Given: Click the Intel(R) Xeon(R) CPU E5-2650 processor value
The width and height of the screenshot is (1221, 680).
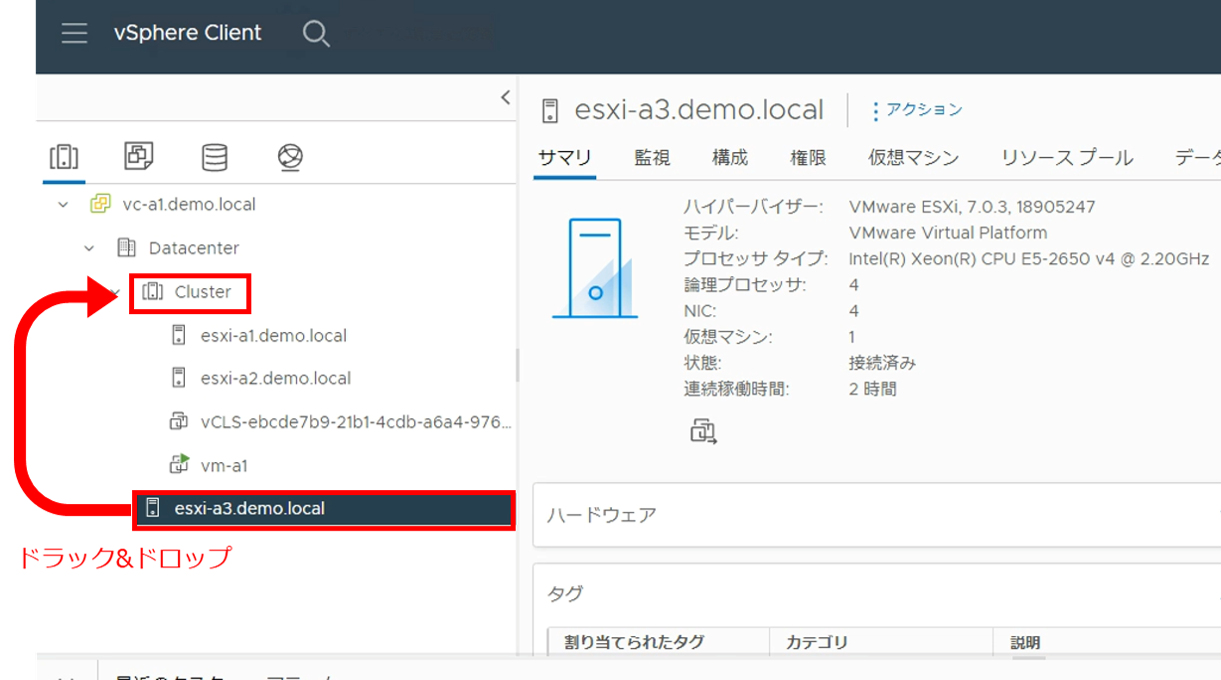Looking at the screenshot, I should (x=1029, y=259).
